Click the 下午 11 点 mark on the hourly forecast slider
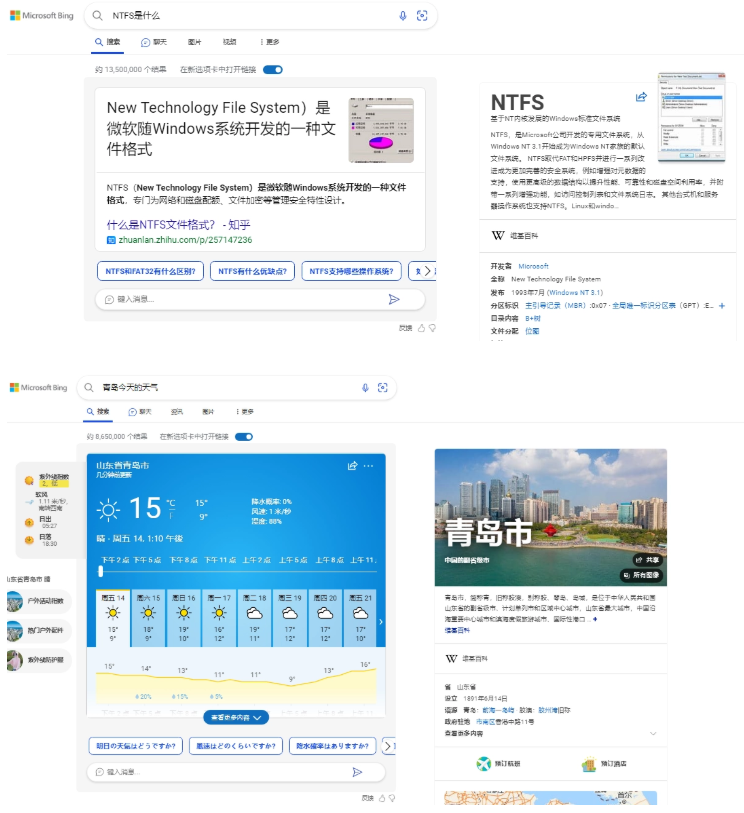Image resolution: width=744 pixels, height=813 pixels. [220, 560]
